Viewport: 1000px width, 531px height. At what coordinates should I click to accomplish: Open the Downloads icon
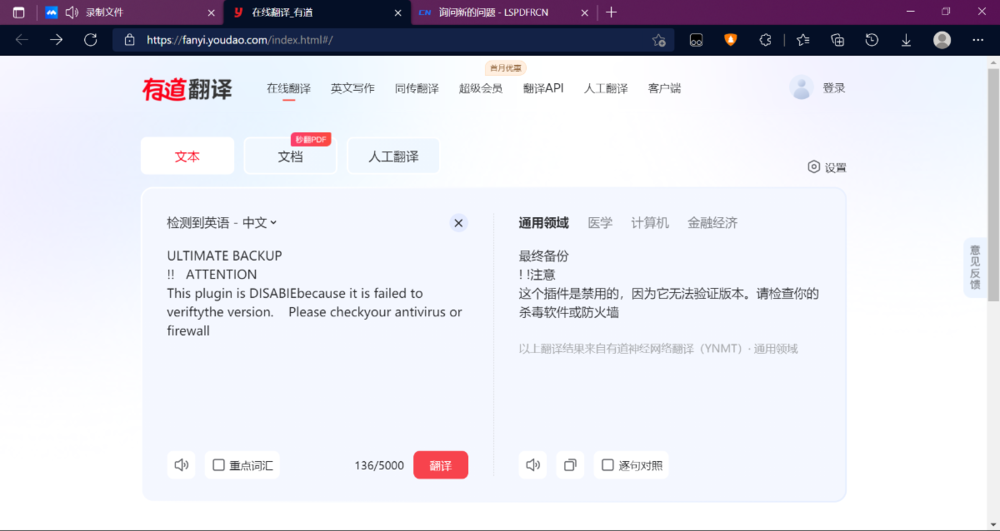pos(906,40)
